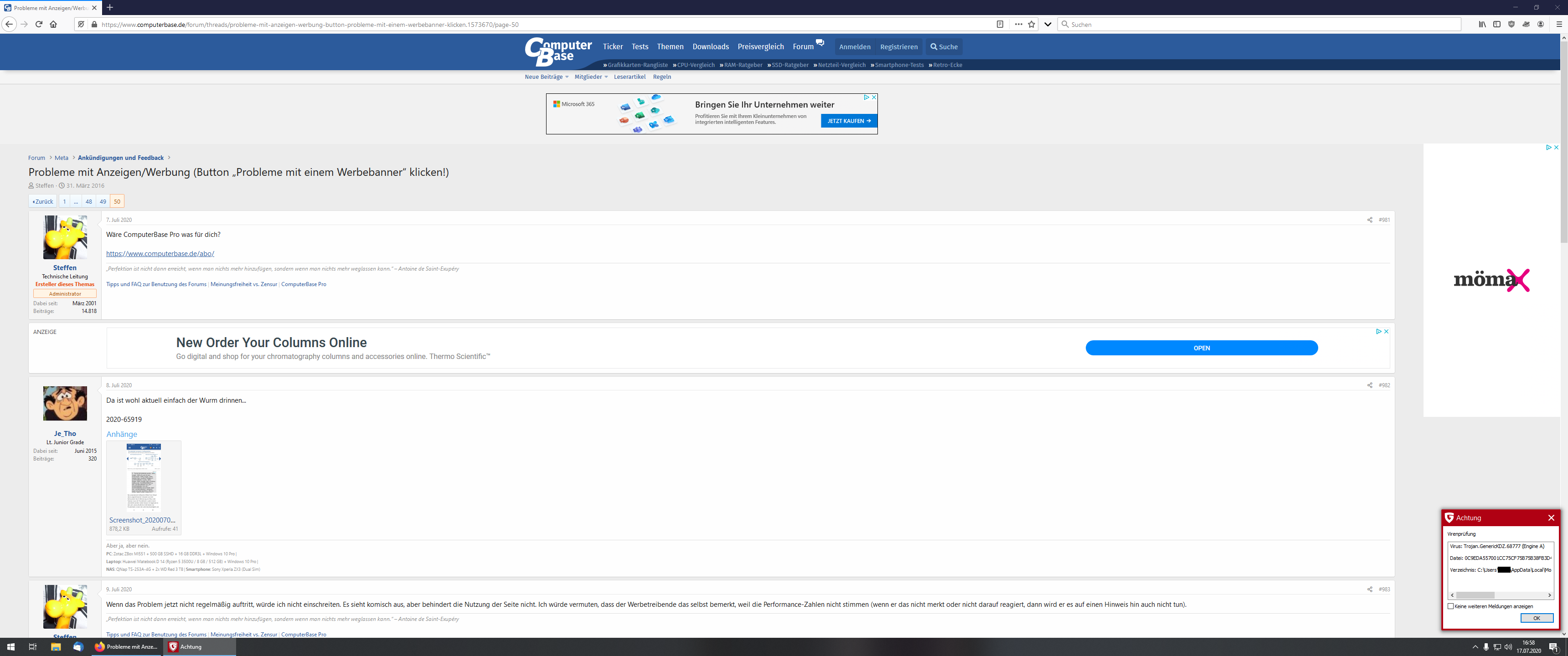Open the Firefox hamburger menu
This screenshot has height=656, width=1568.
pyautogui.click(x=1559, y=24)
